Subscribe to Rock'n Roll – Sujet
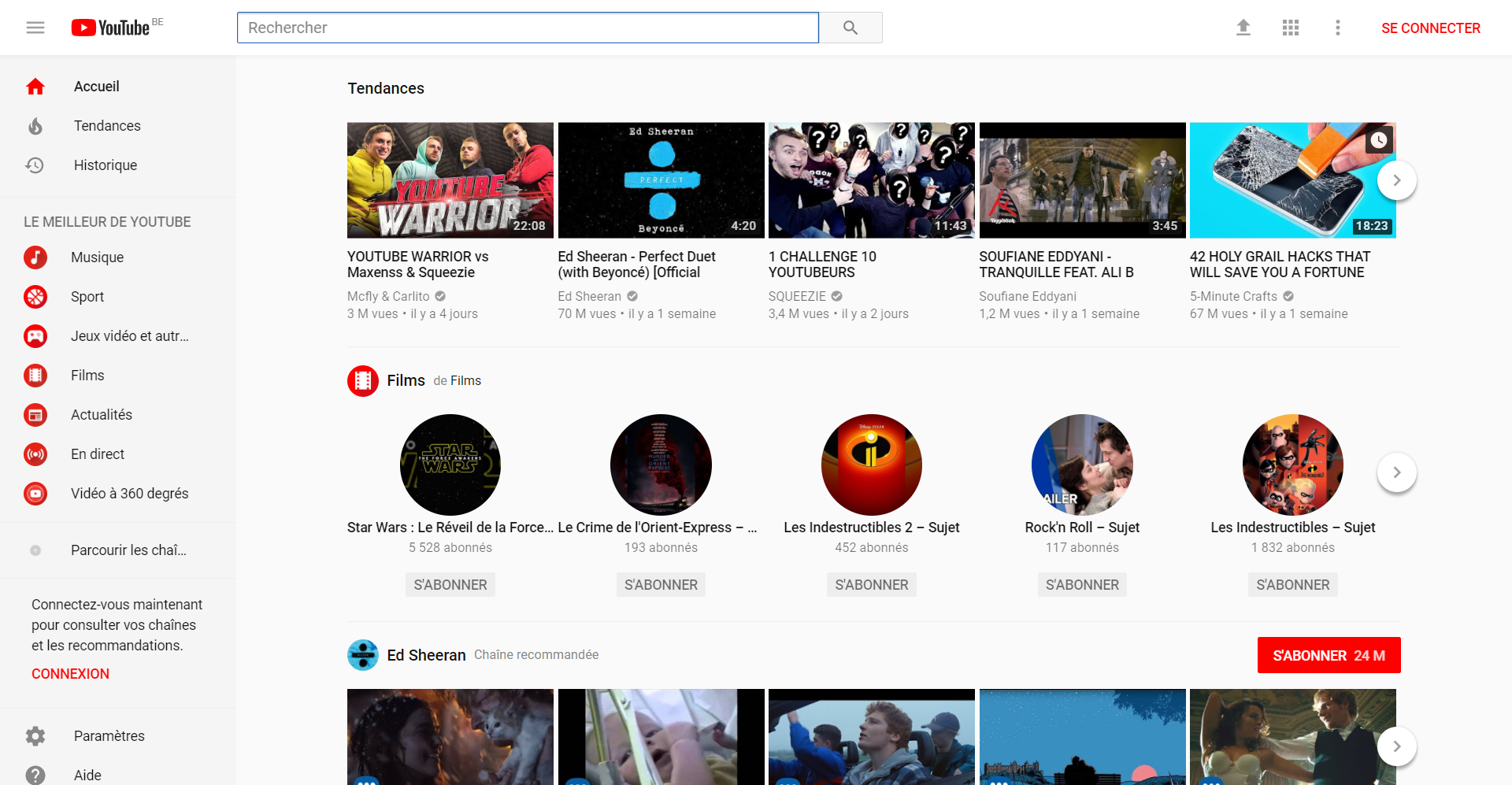The width and height of the screenshot is (1512, 785). point(1082,585)
